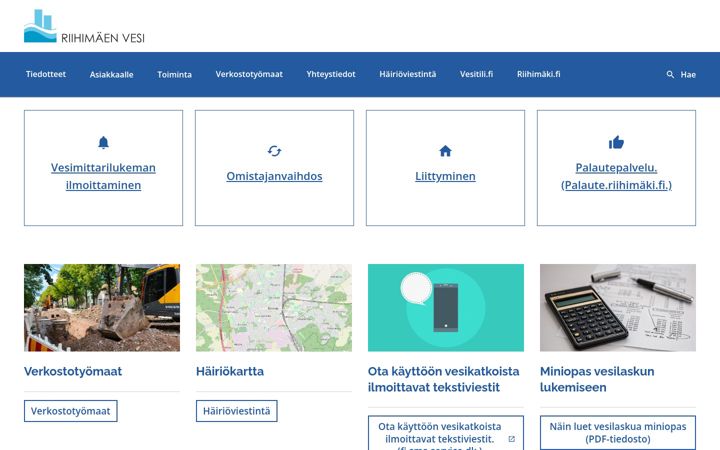Click the refresh arrows icon above Omistajanvaihdos
720x450 pixels.
pyautogui.click(x=274, y=151)
